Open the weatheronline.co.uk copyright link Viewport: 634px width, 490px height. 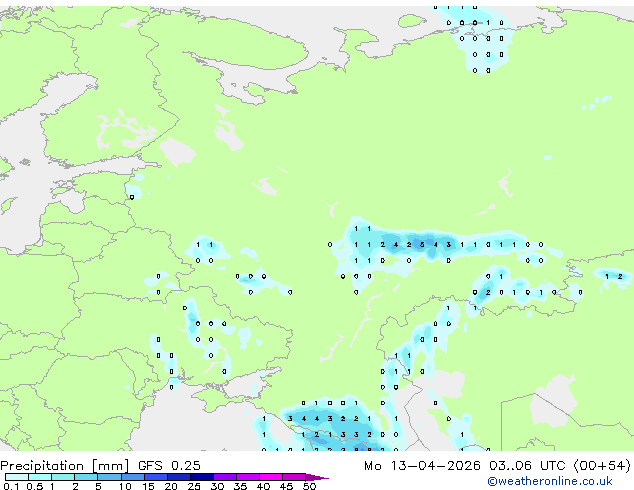550,481
